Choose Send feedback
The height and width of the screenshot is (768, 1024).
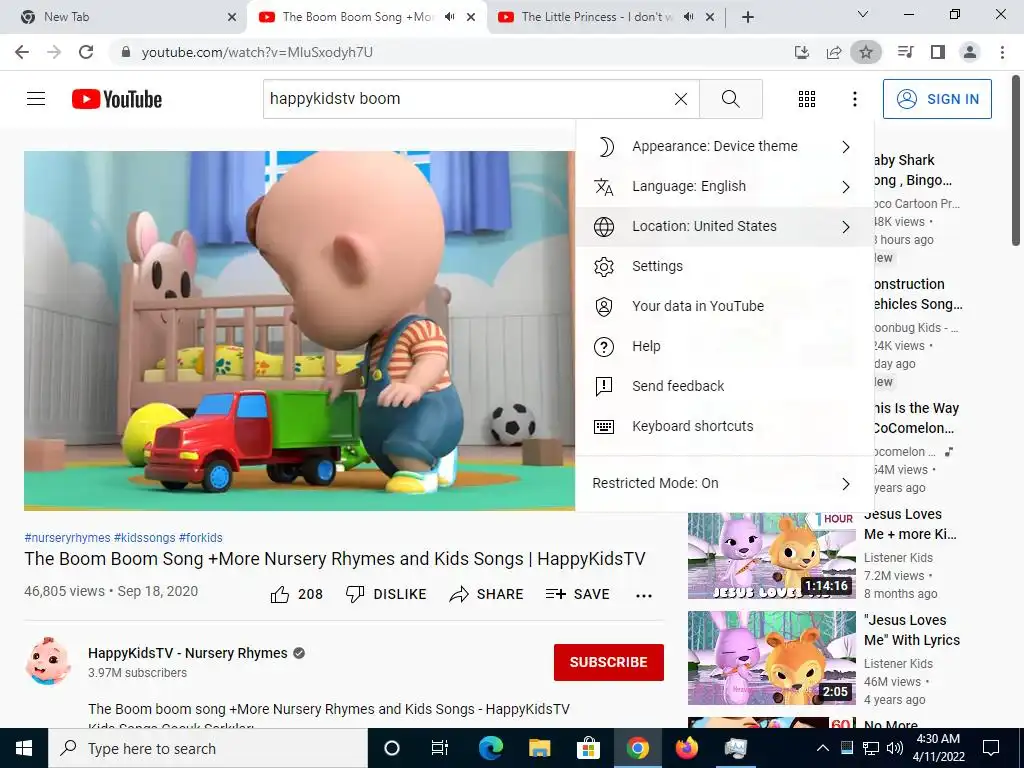point(725,386)
